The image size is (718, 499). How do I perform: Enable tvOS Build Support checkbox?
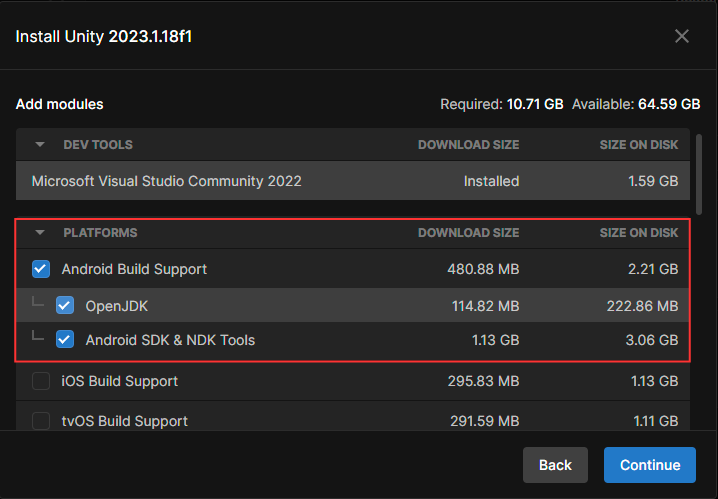[x=41, y=421]
